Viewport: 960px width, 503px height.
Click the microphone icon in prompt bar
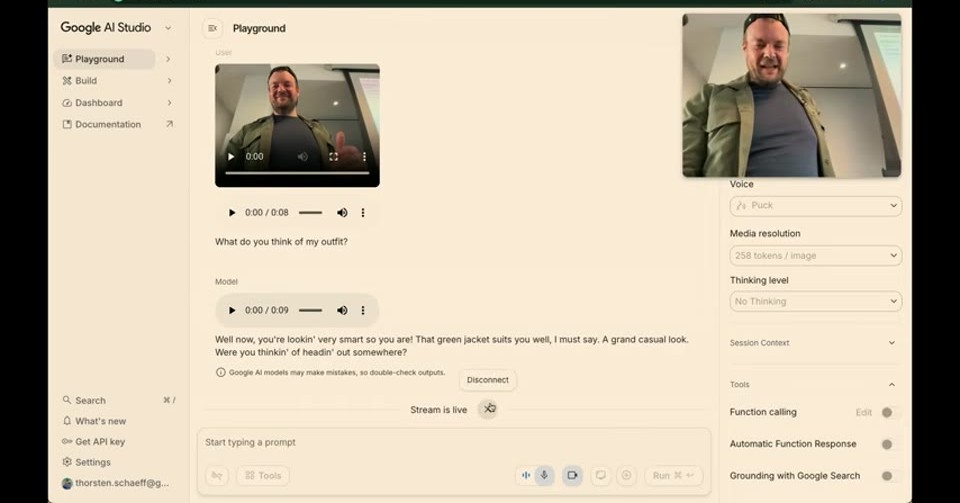[x=544, y=475]
